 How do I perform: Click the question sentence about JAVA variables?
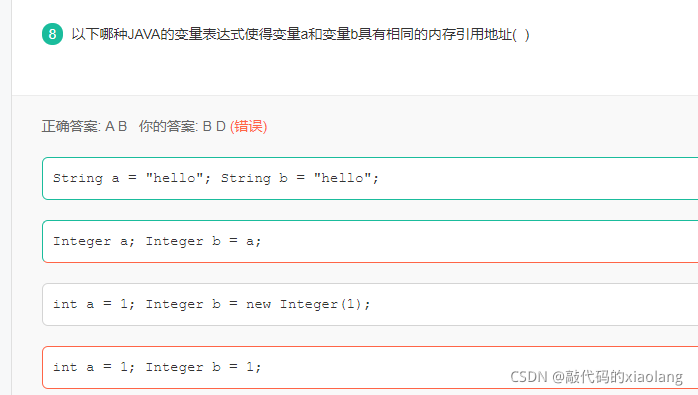pos(300,34)
